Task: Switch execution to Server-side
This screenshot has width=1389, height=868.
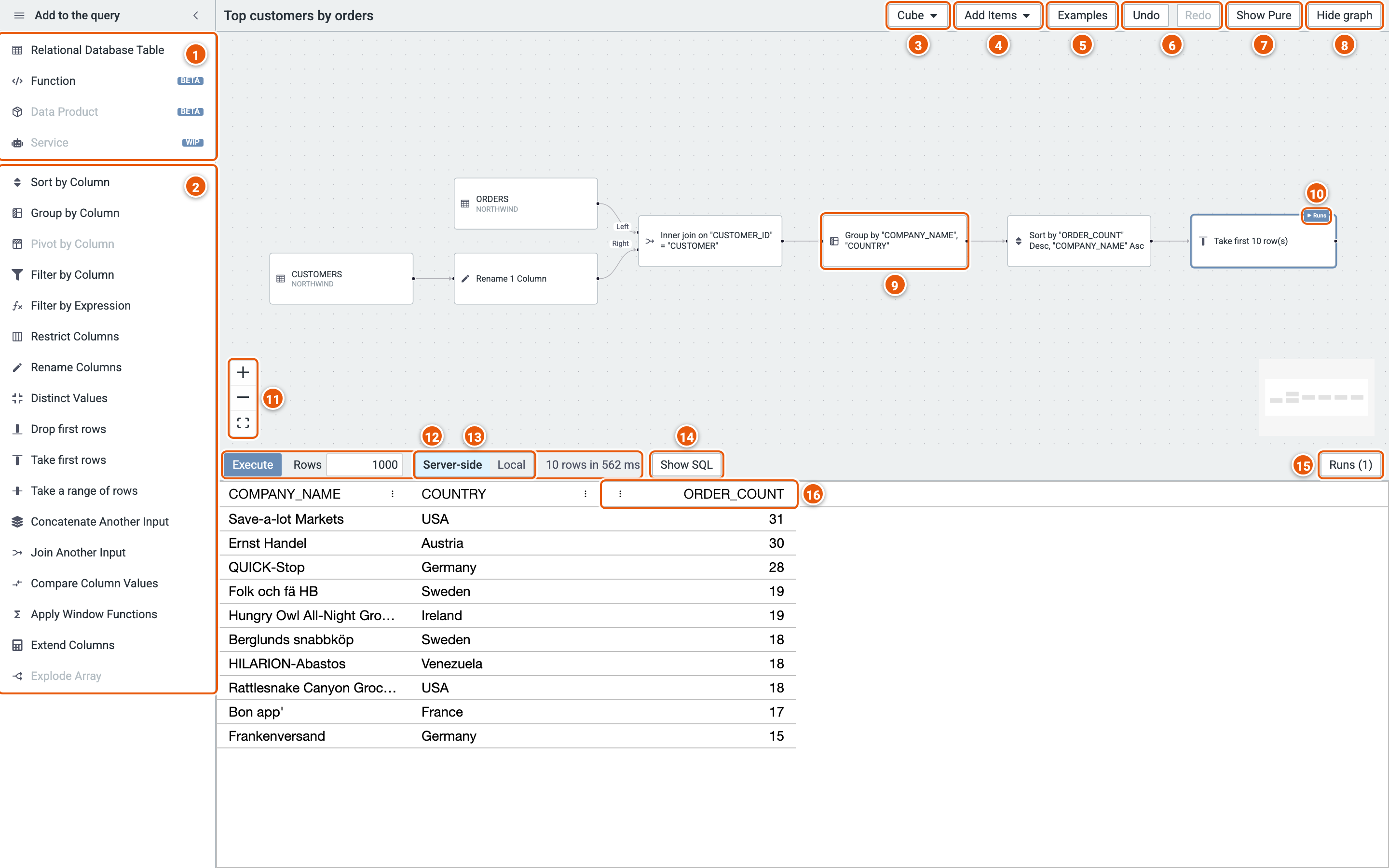Action: [452, 464]
